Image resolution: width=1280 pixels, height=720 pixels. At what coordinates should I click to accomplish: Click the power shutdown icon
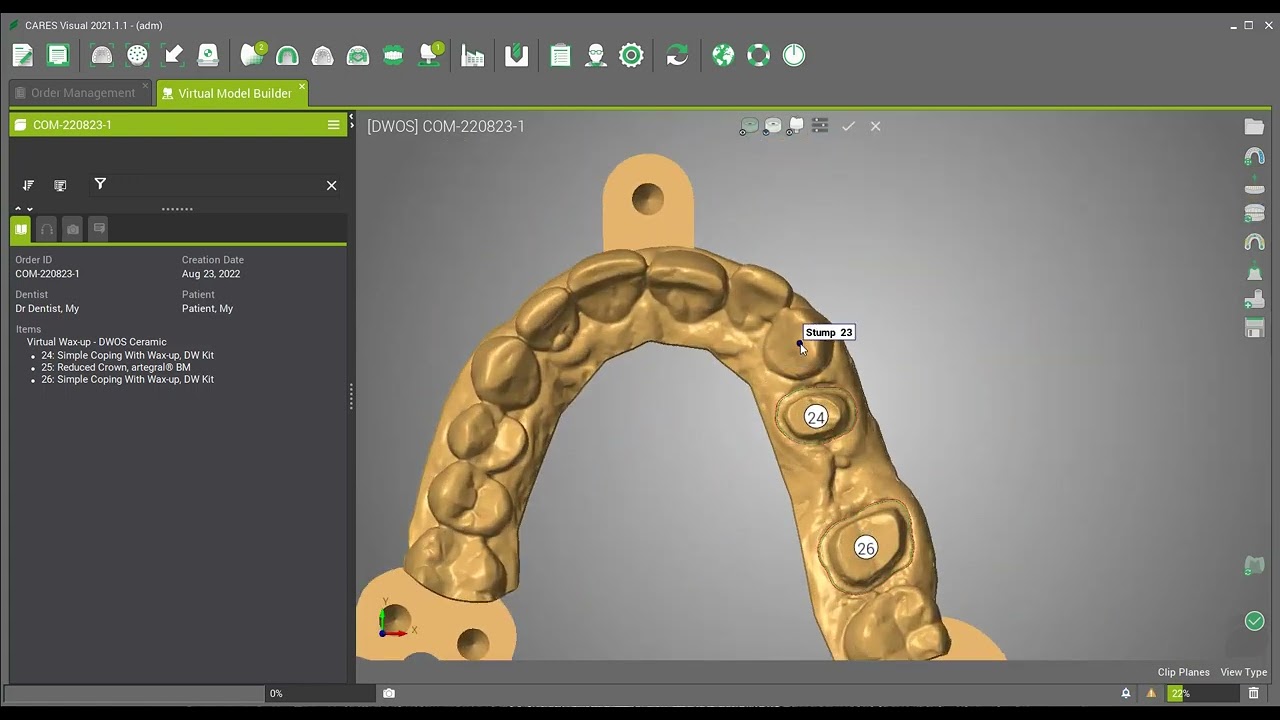click(794, 55)
